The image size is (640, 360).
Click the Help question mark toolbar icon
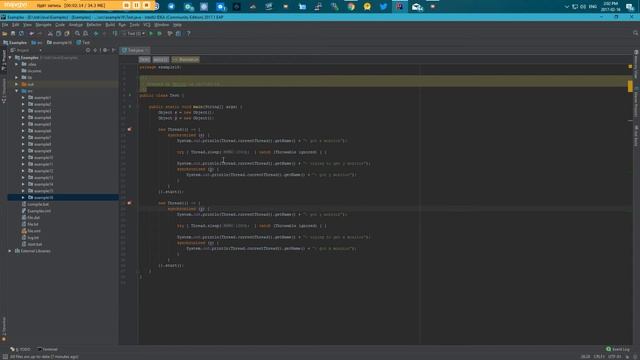click(188, 33)
